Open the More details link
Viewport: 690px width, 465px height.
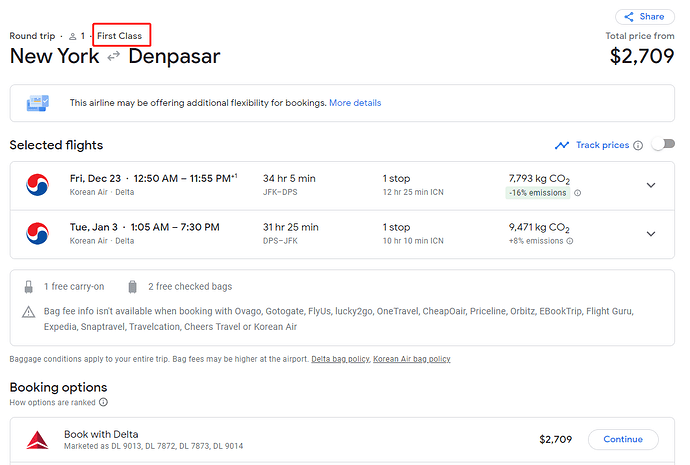[355, 103]
